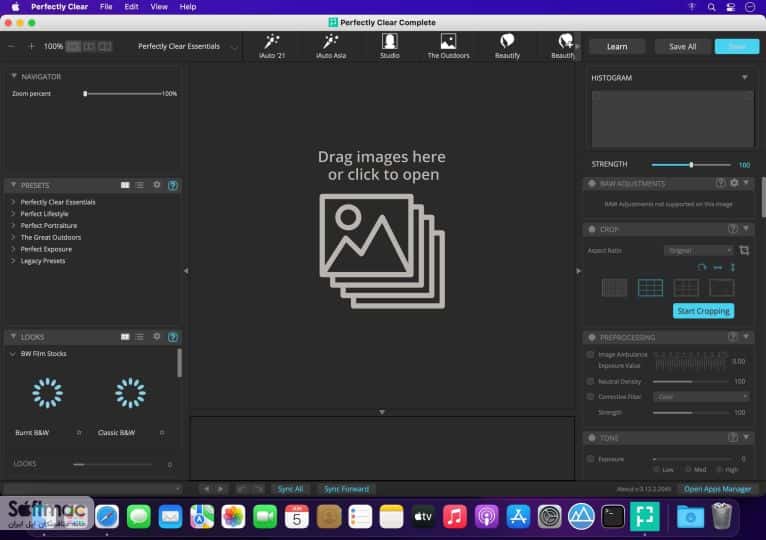Switch Presets panel to grid view
The height and width of the screenshot is (540, 766).
tap(125, 185)
